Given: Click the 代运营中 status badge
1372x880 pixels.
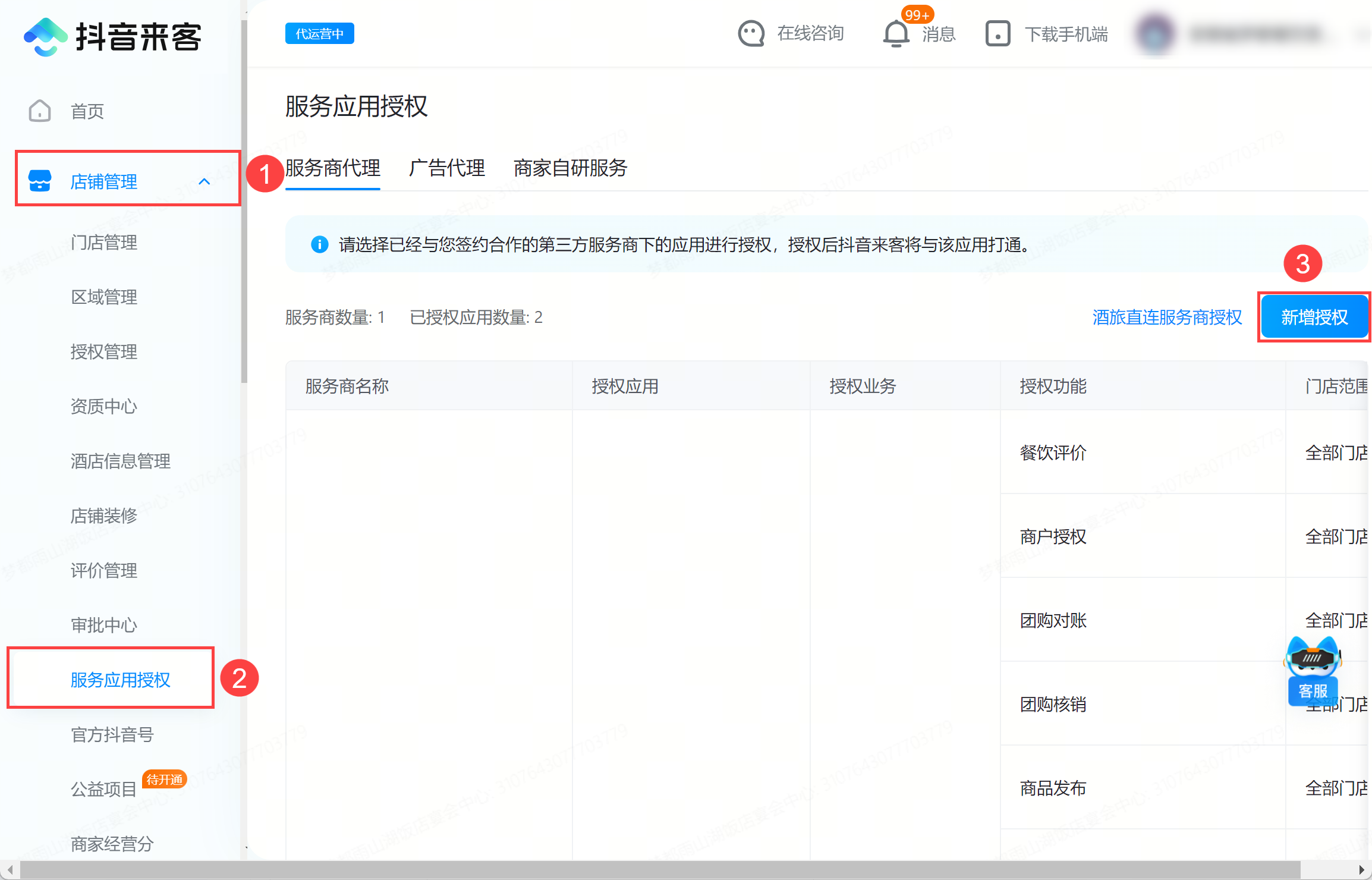Looking at the screenshot, I should (319, 34).
